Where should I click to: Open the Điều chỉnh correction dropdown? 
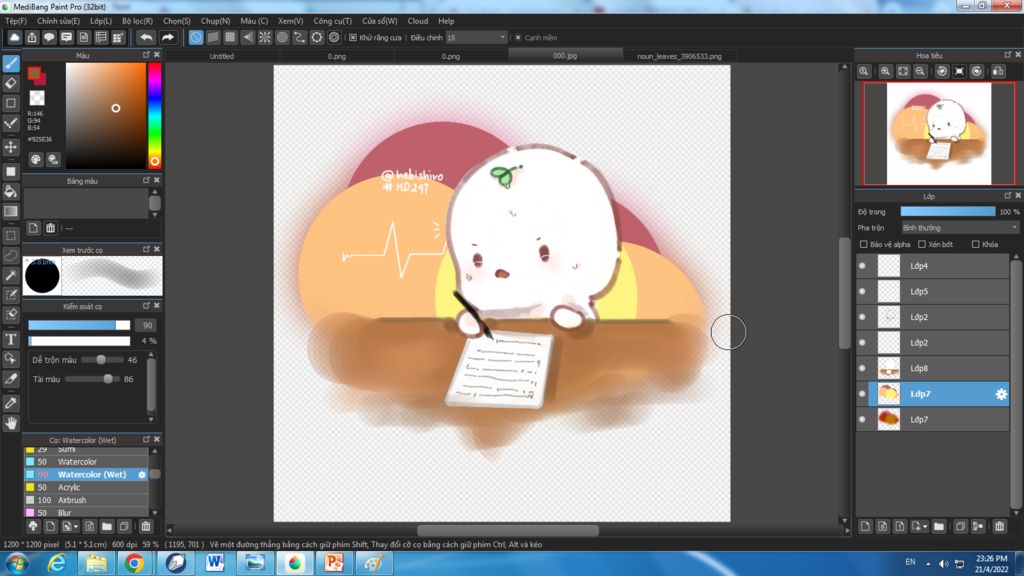476,38
